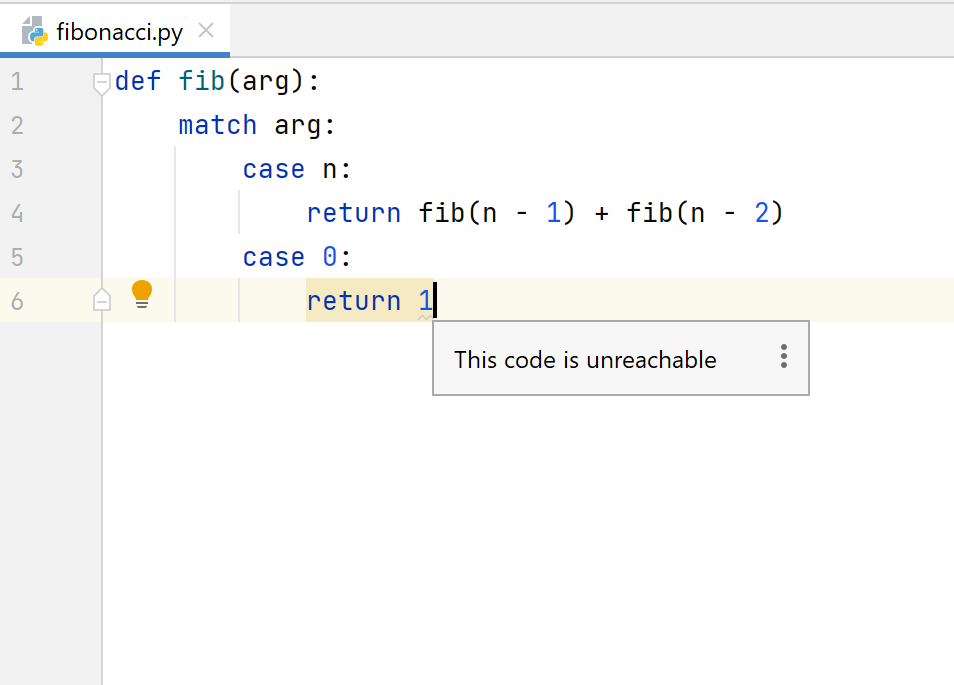The width and height of the screenshot is (954, 685).
Task: Click the fib function name on line 1
Action: tap(200, 81)
